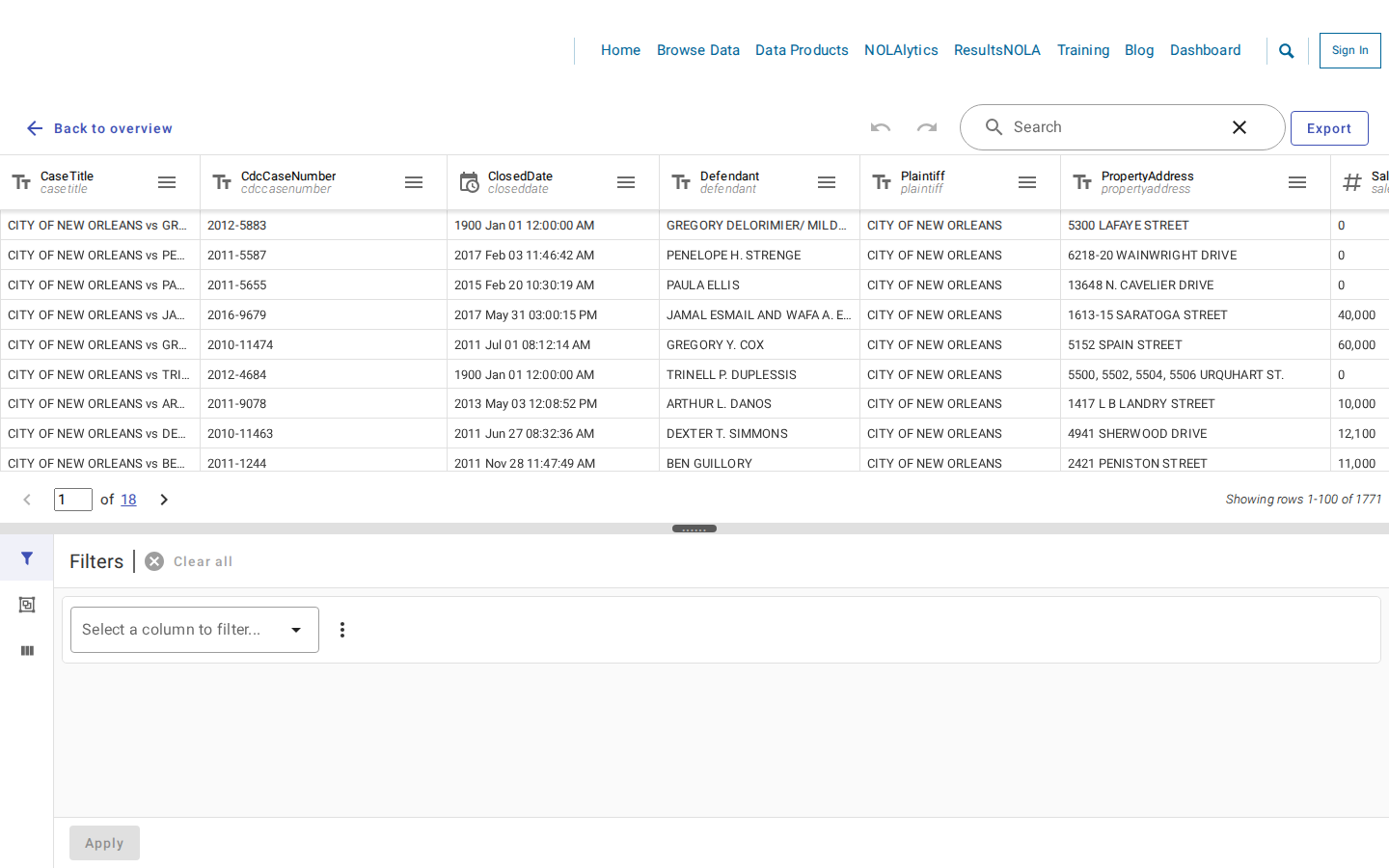This screenshot has height=868, width=1389.
Task: Click the panel divider drag handle
Action: tap(694, 529)
